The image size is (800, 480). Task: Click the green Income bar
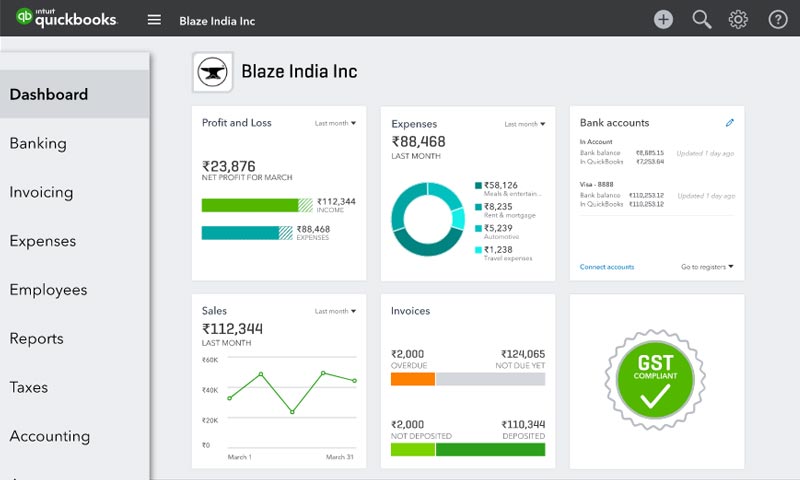(x=250, y=205)
